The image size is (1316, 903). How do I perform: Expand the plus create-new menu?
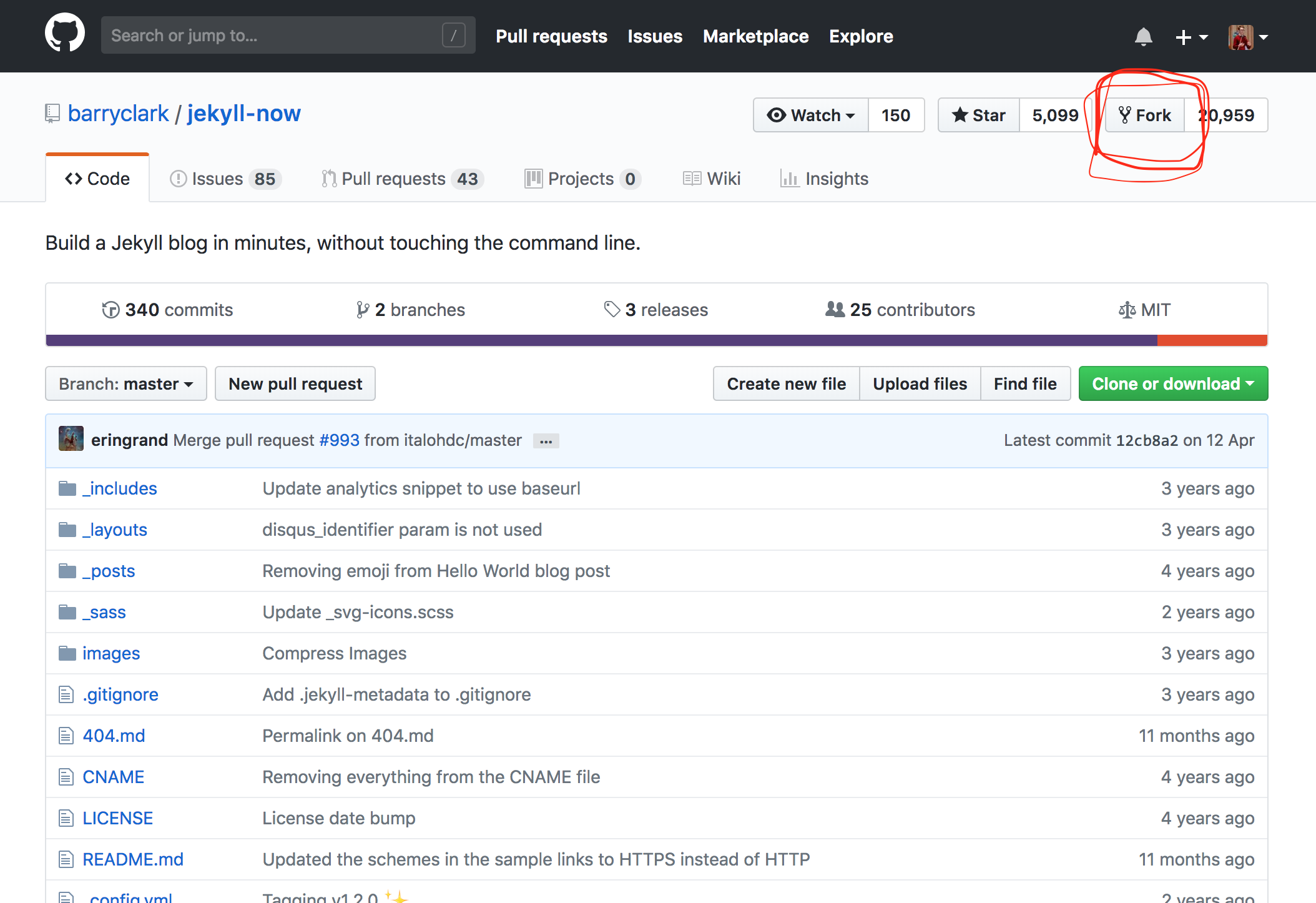coord(1191,37)
